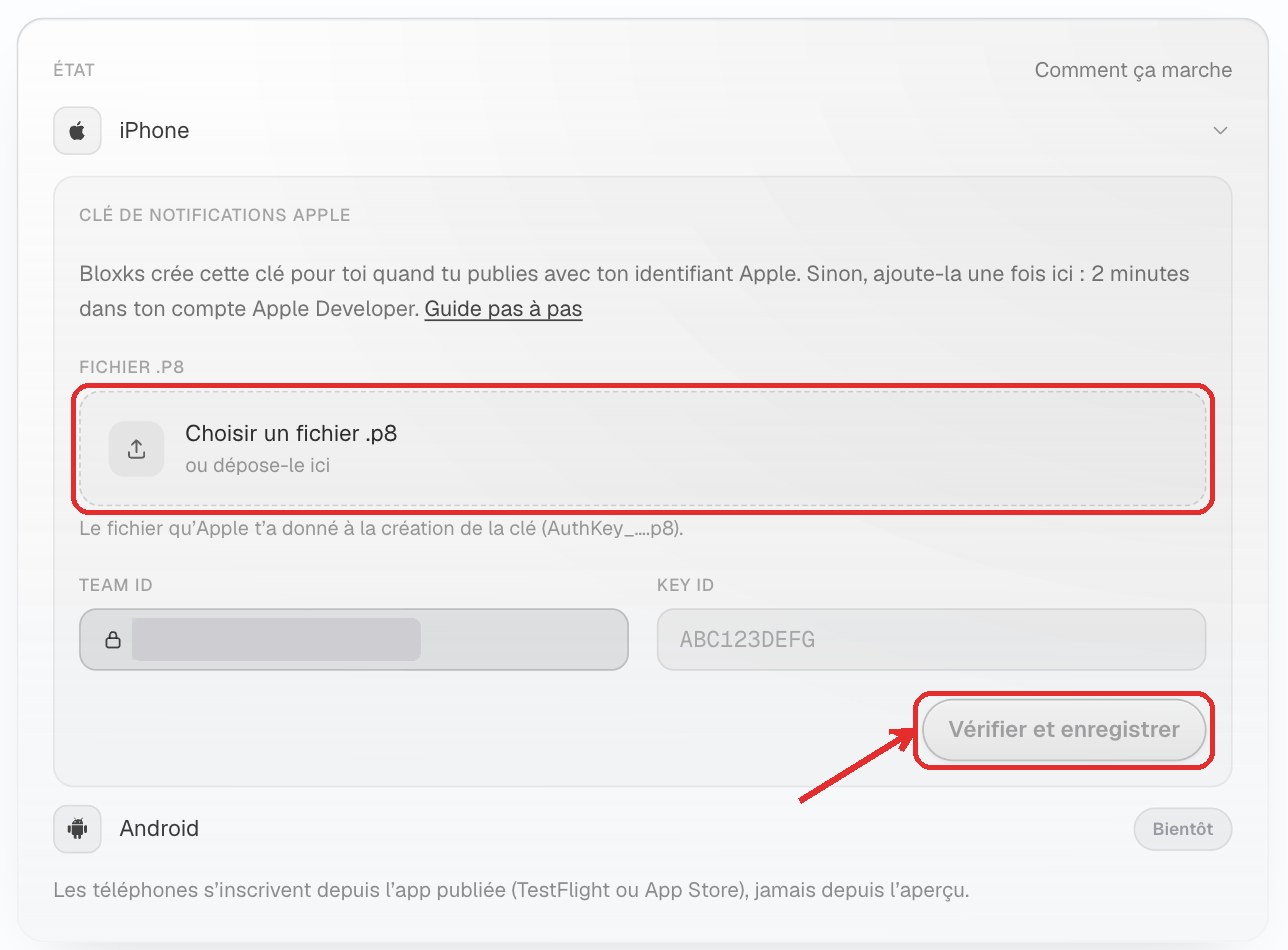Click the Key ID input field
The height and width of the screenshot is (950, 1288).
(931, 640)
